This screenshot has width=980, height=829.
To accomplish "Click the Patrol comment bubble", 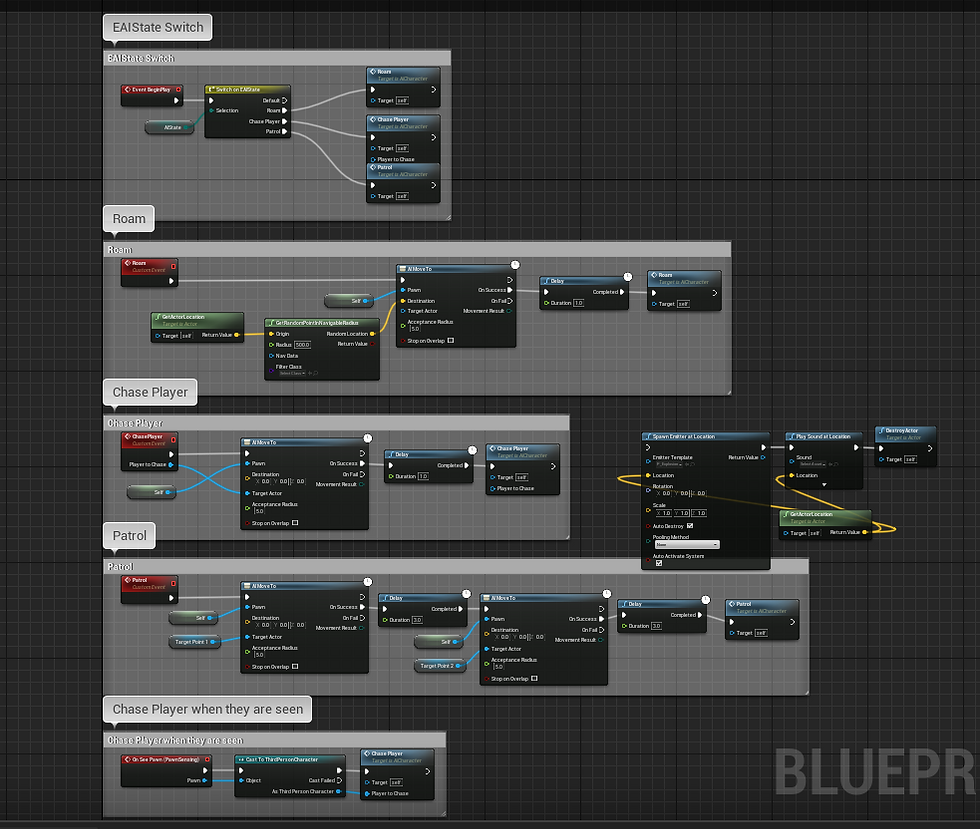I will (x=129, y=536).
